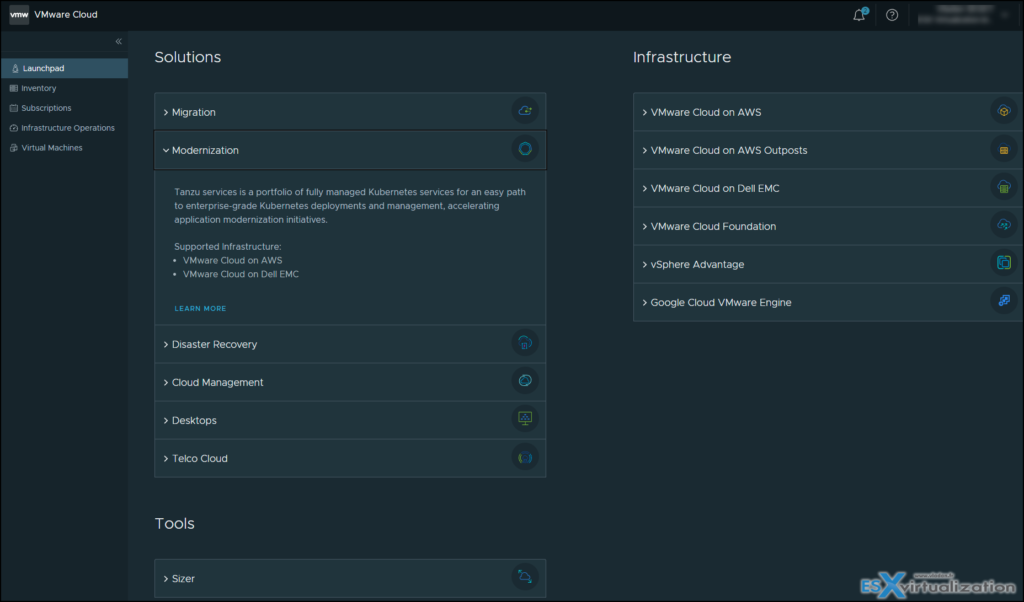Image resolution: width=1024 pixels, height=602 pixels.
Task: Click the notifications bell icon
Action: tap(857, 14)
